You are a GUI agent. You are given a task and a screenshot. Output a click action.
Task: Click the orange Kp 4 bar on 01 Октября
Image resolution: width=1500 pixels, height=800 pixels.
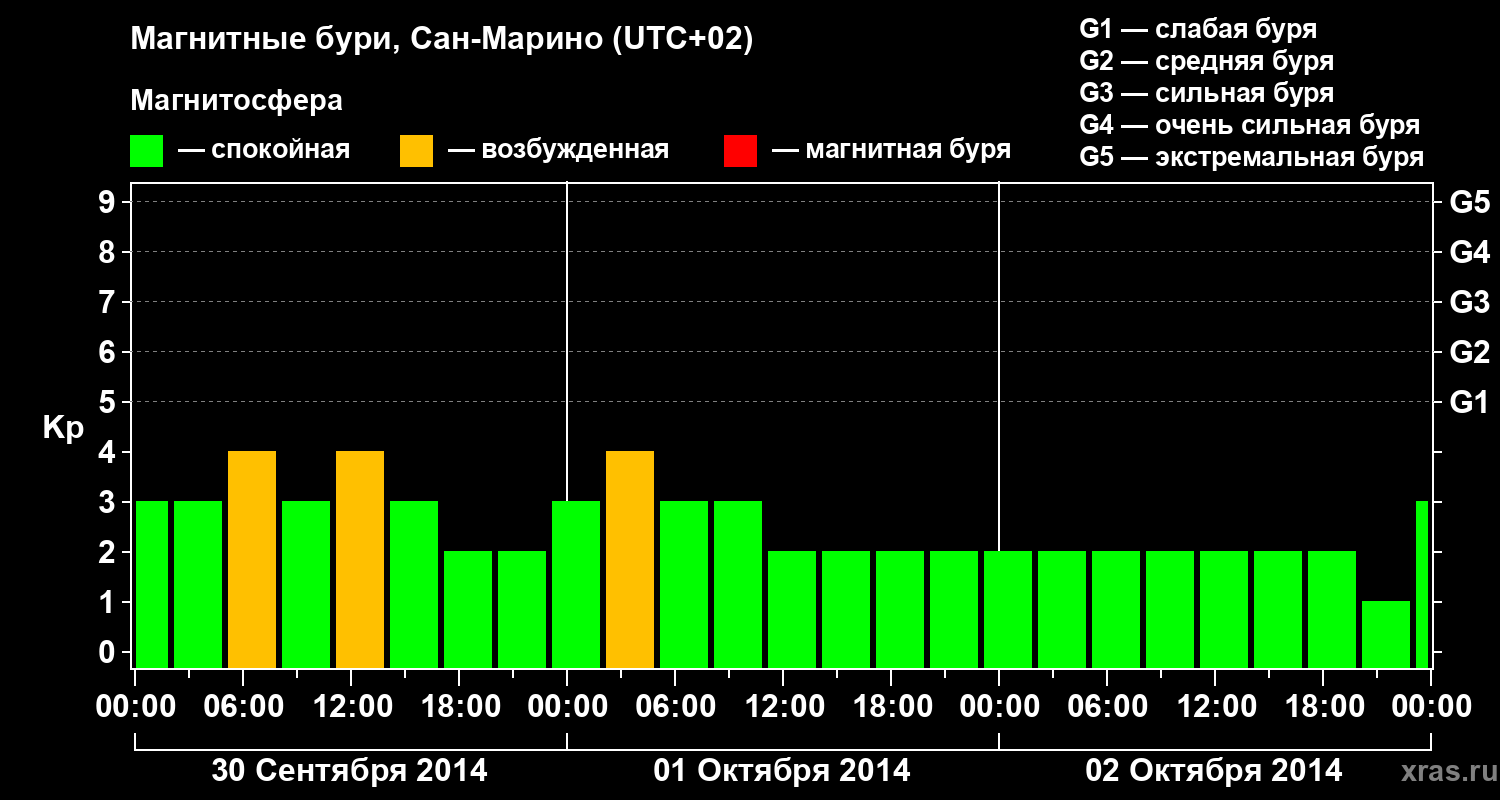pyautogui.click(x=630, y=560)
